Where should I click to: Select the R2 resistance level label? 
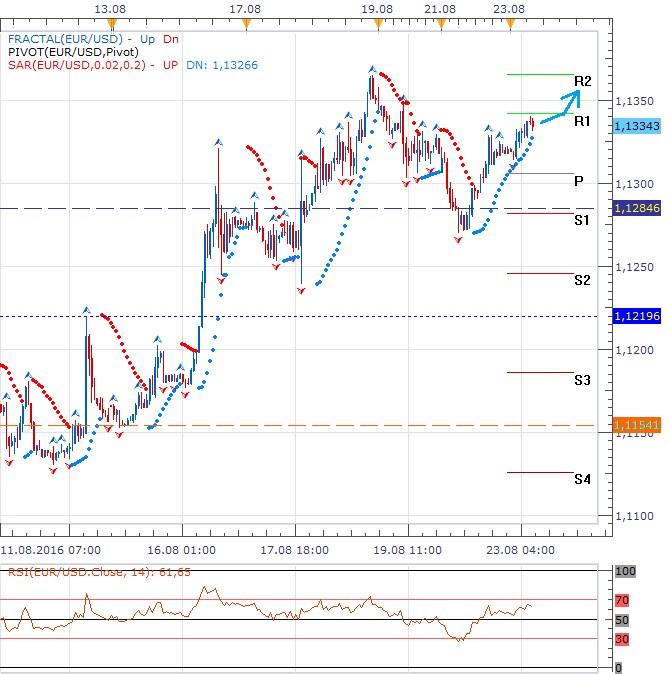point(582,81)
